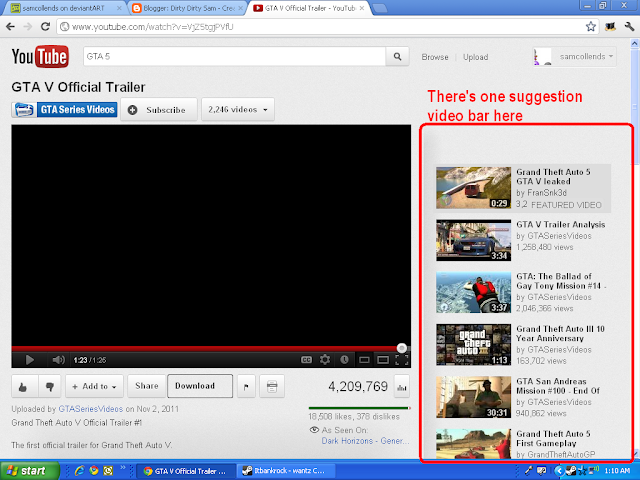
Task: Click the Watch Later clock icon in the player
Action: point(344,360)
